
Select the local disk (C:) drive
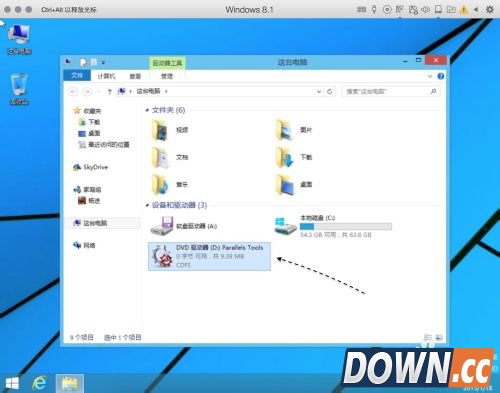point(333,226)
